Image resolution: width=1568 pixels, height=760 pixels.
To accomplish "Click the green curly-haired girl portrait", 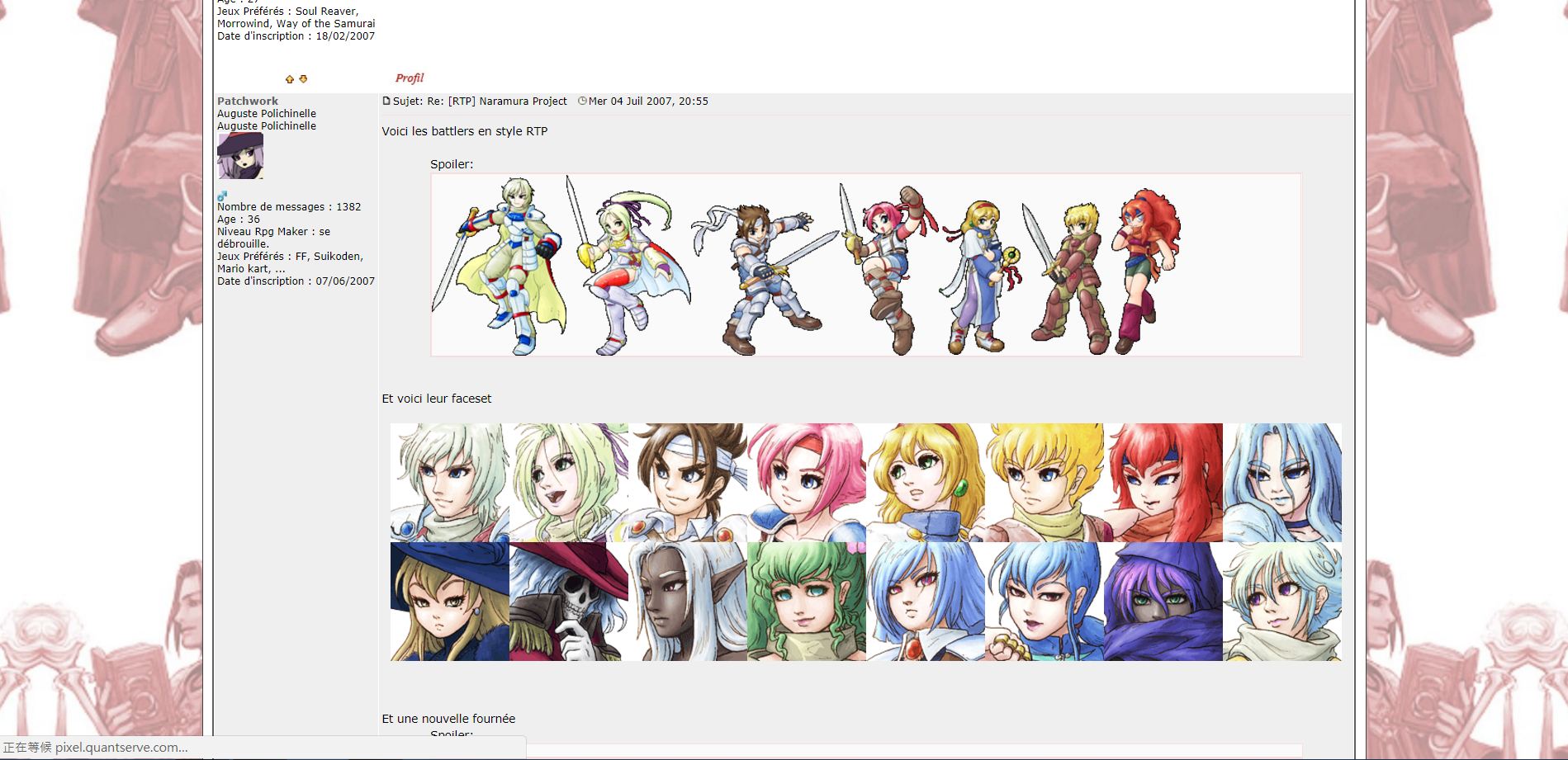I will click(x=807, y=602).
